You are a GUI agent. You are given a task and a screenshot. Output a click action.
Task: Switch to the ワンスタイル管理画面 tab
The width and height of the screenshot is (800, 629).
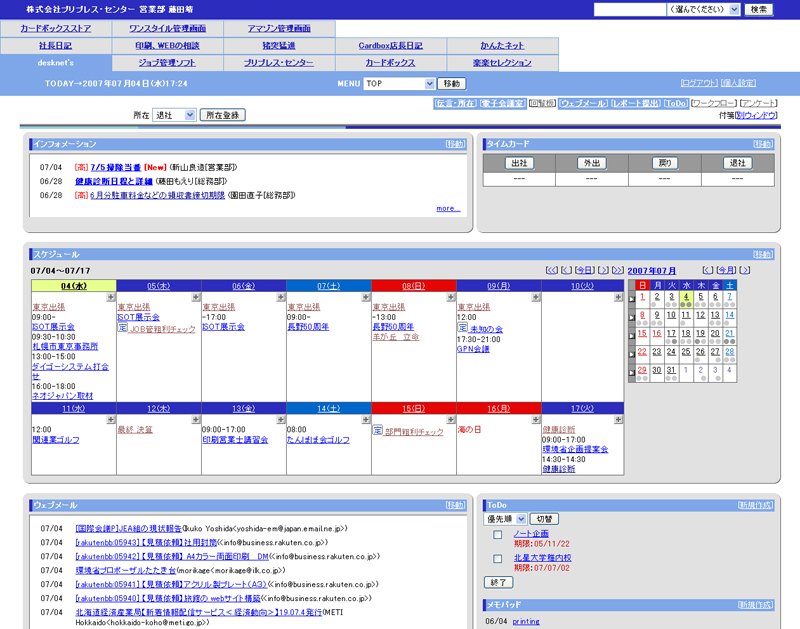167,29
